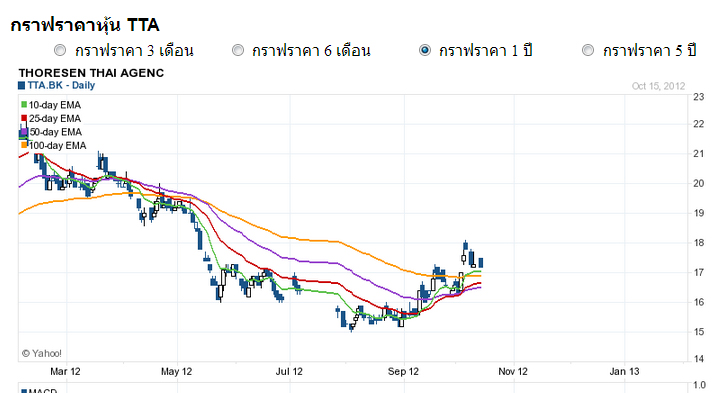The height and width of the screenshot is (393, 724).
Task: Click the 16 price axis value
Action: pos(699,302)
